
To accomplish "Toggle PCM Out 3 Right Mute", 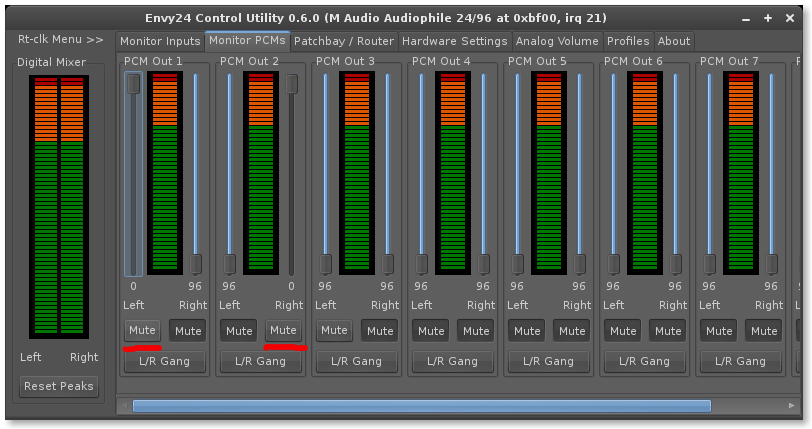I will click(380, 331).
